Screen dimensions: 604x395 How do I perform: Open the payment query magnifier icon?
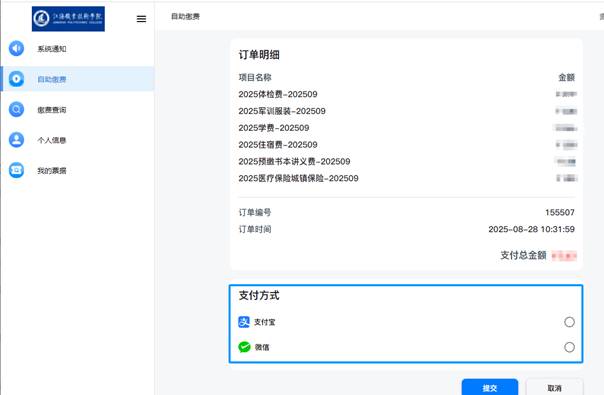coord(17,109)
